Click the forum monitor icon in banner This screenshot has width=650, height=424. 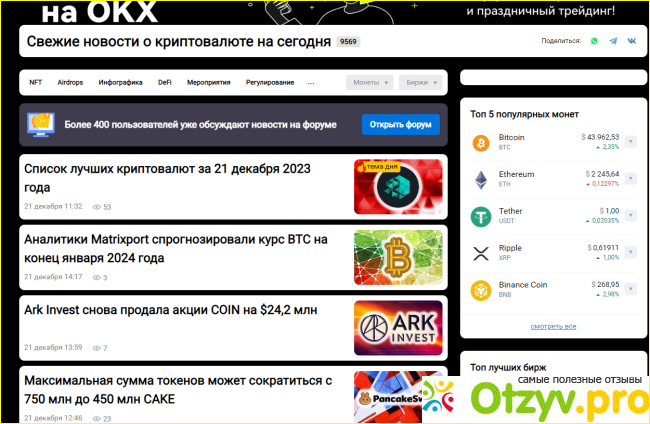pos(41,125)
